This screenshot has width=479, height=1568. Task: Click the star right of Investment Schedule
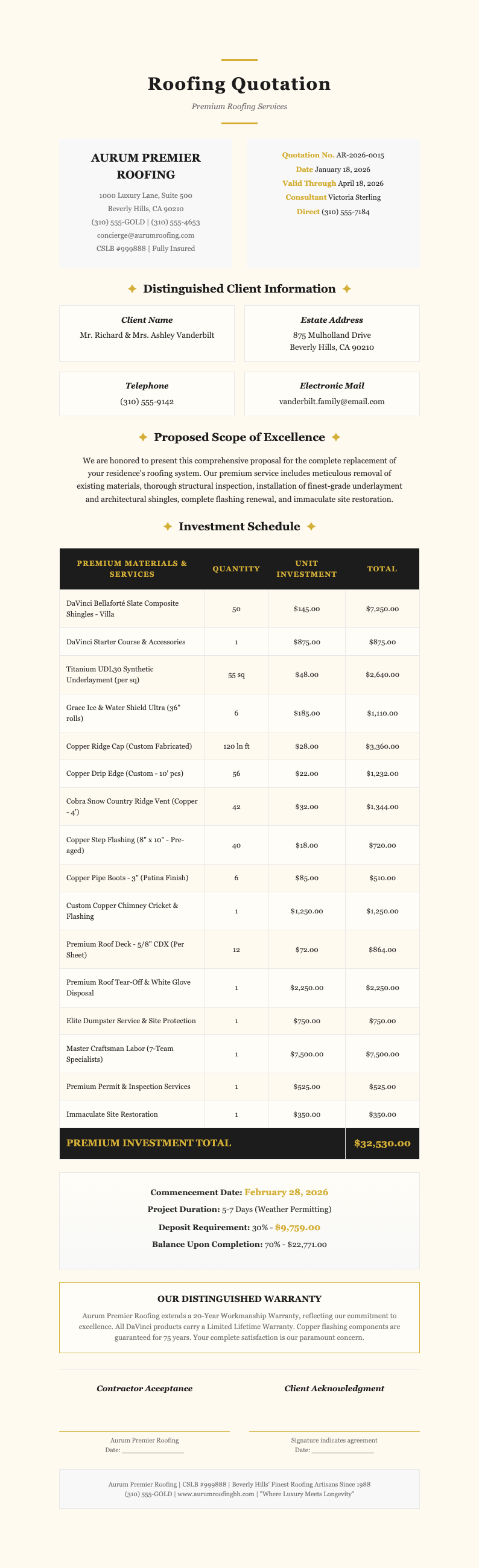pyautogui.click(x=311, y=527)
